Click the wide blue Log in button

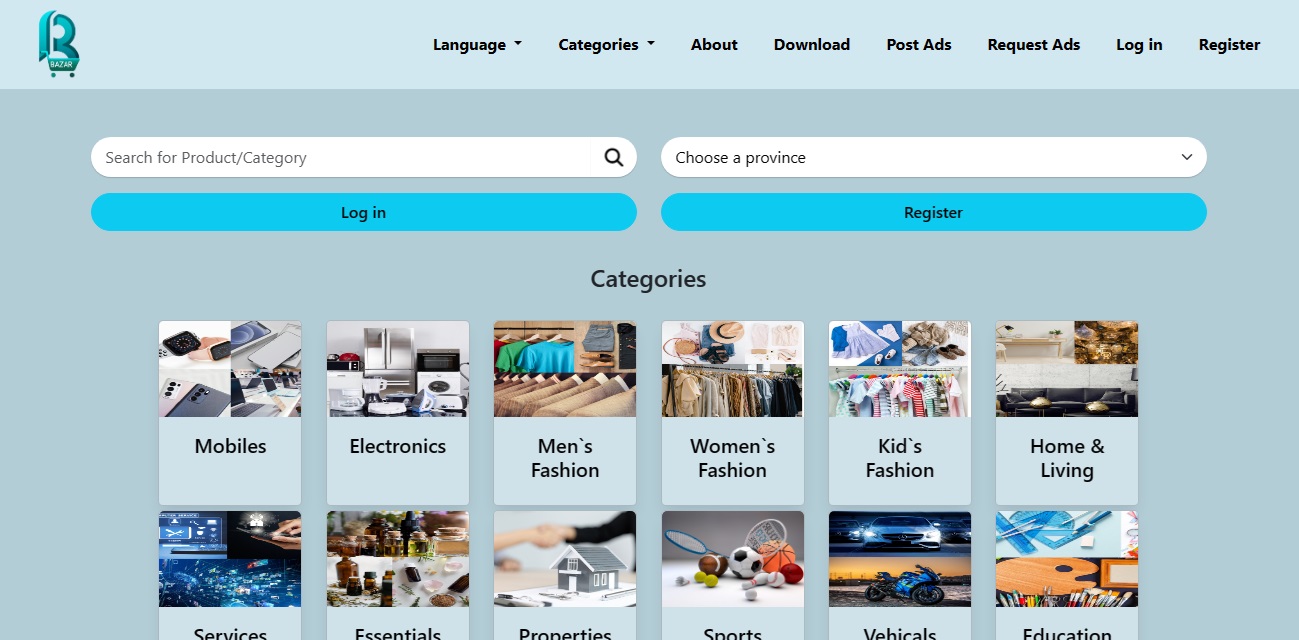(x=364, y=212)
